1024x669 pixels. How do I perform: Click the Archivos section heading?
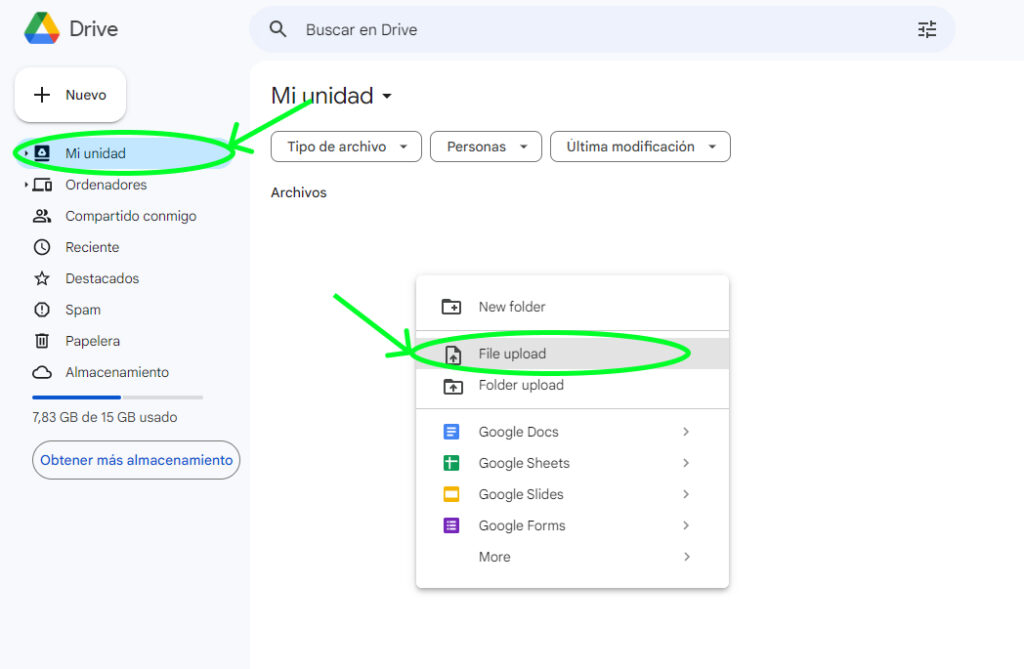click(298, 193)
